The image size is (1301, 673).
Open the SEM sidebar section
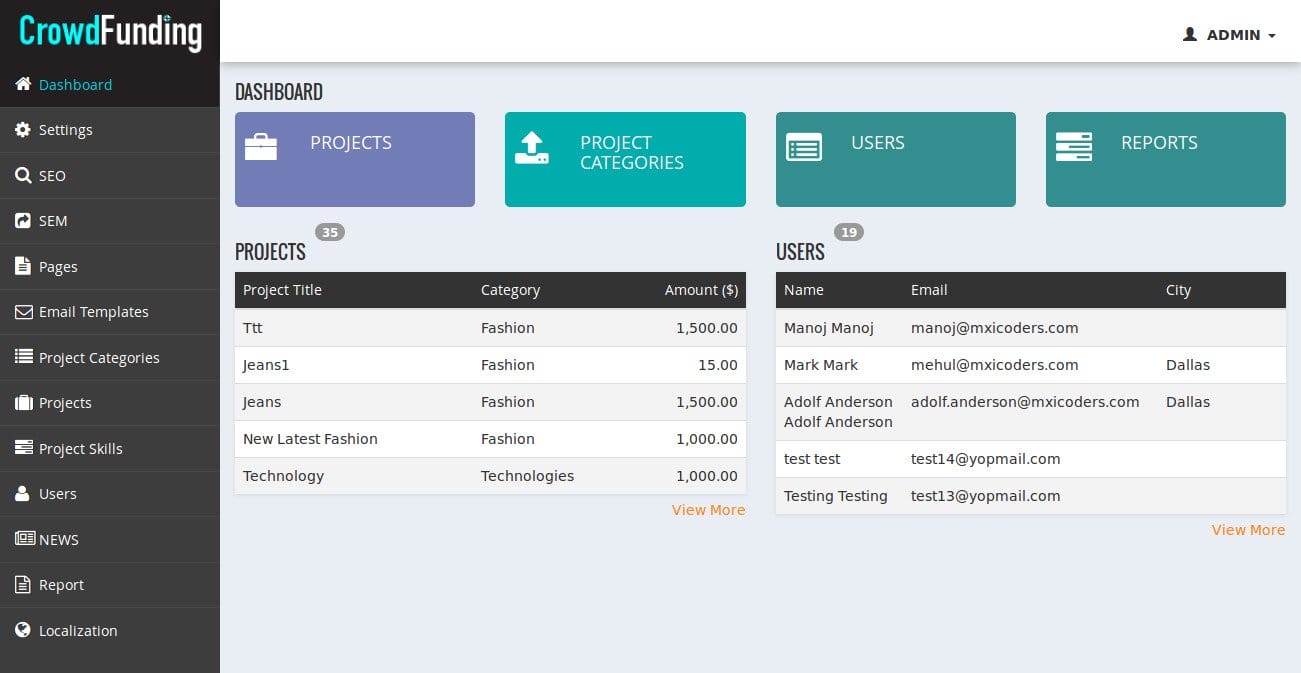coord(52,221)
